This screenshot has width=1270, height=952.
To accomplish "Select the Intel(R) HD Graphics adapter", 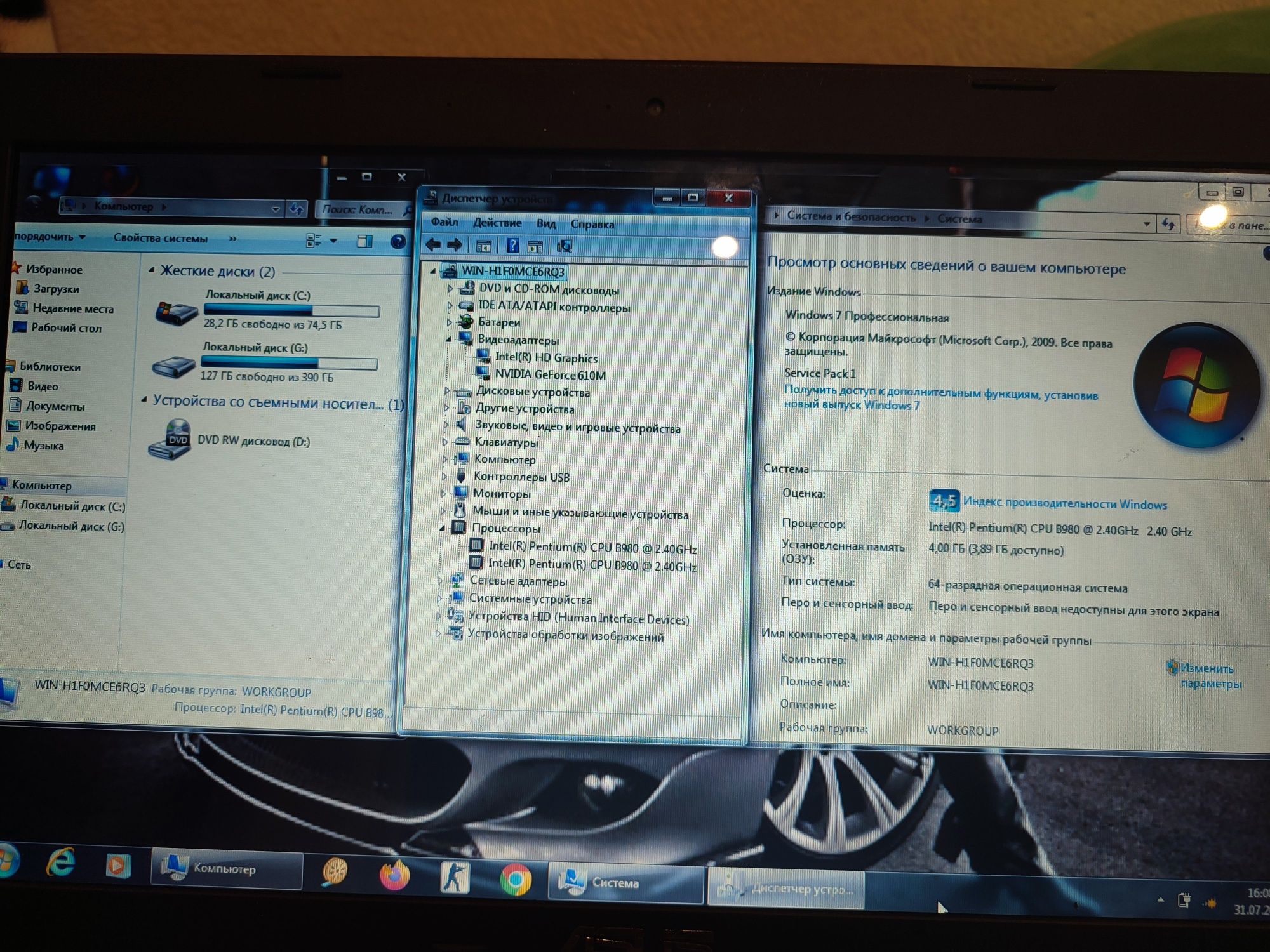I will [546, 358].
